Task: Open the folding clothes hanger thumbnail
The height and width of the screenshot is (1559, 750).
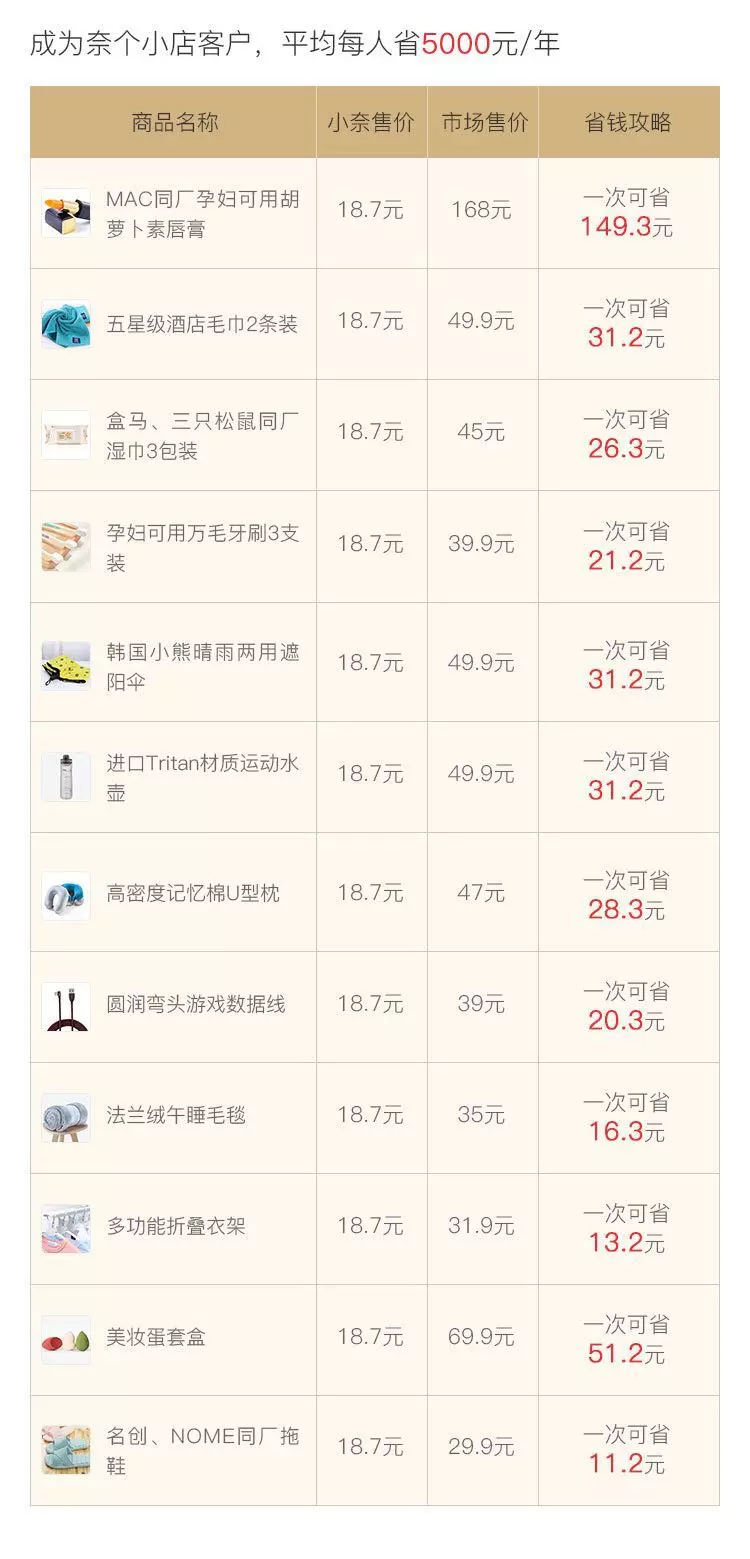Action: pos(66,1229)
